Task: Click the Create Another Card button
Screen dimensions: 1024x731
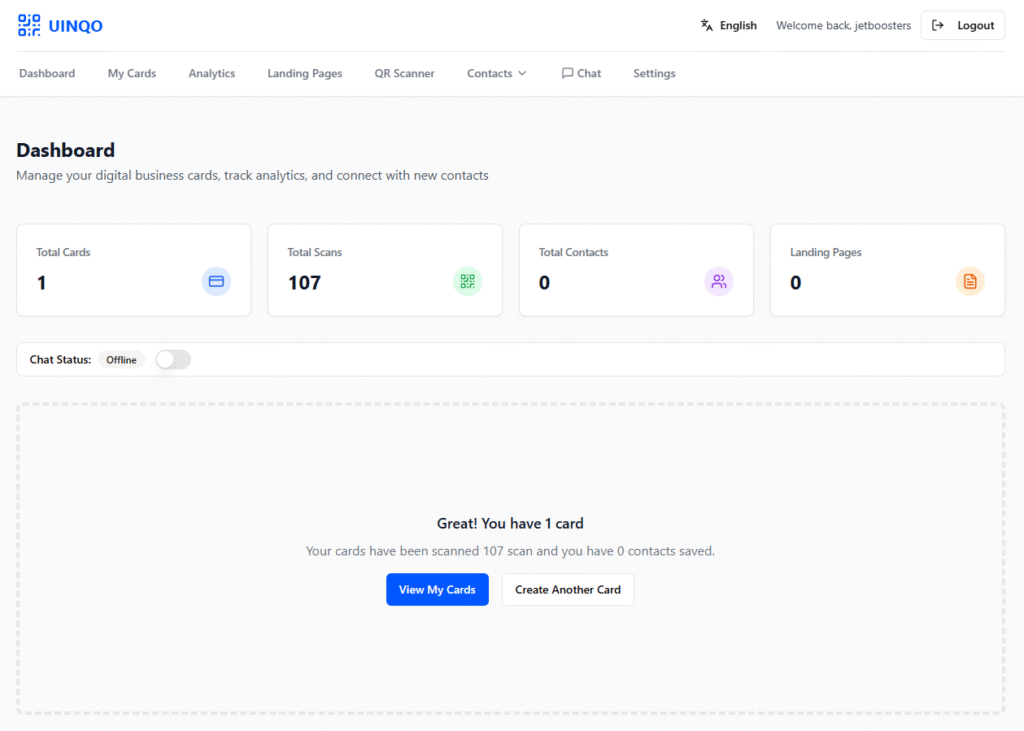Action: pos(567,590)
